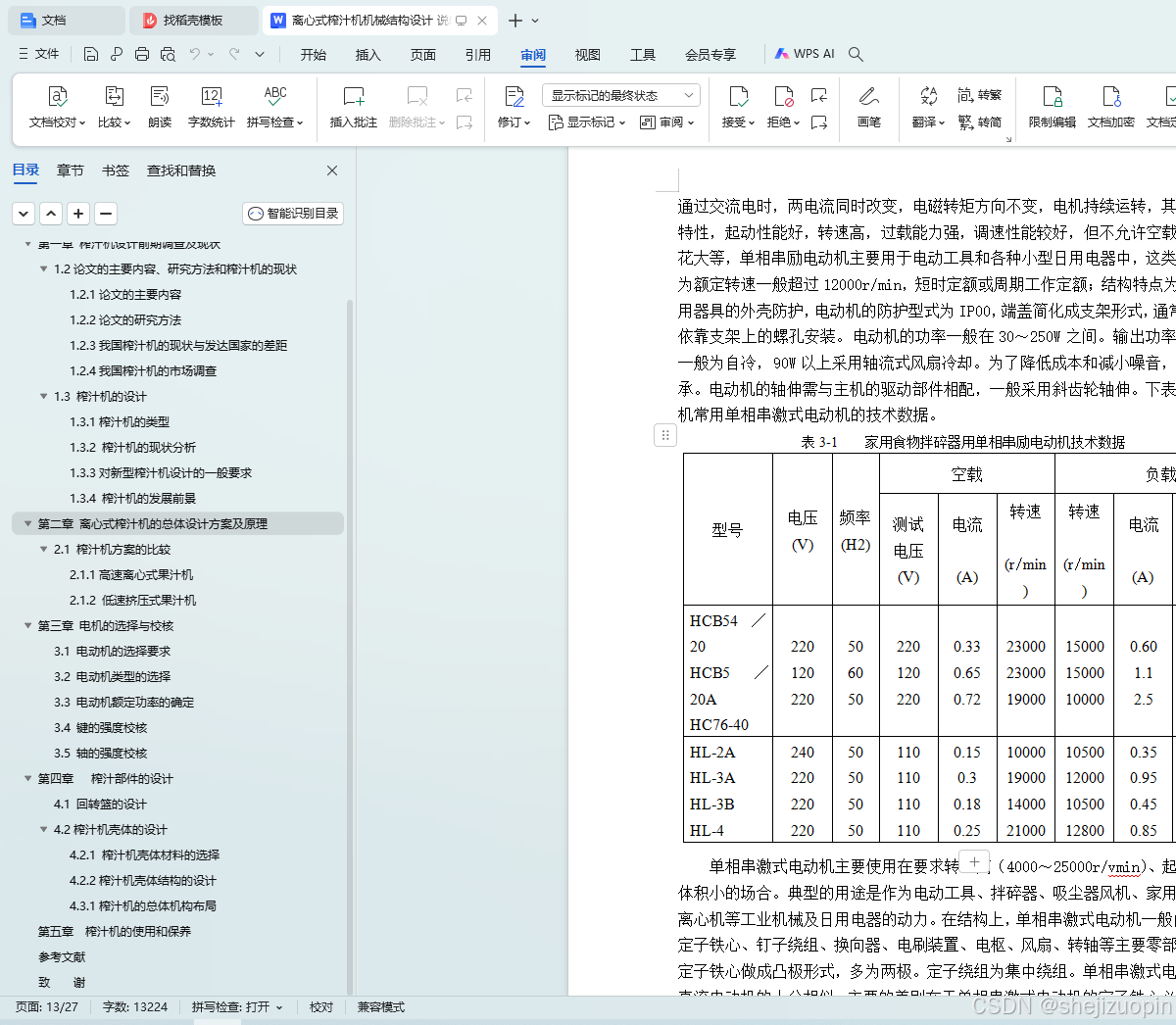The image size is (1176, 1025).
Task: Open the display markup state dropdown
Action: [621, 95]
